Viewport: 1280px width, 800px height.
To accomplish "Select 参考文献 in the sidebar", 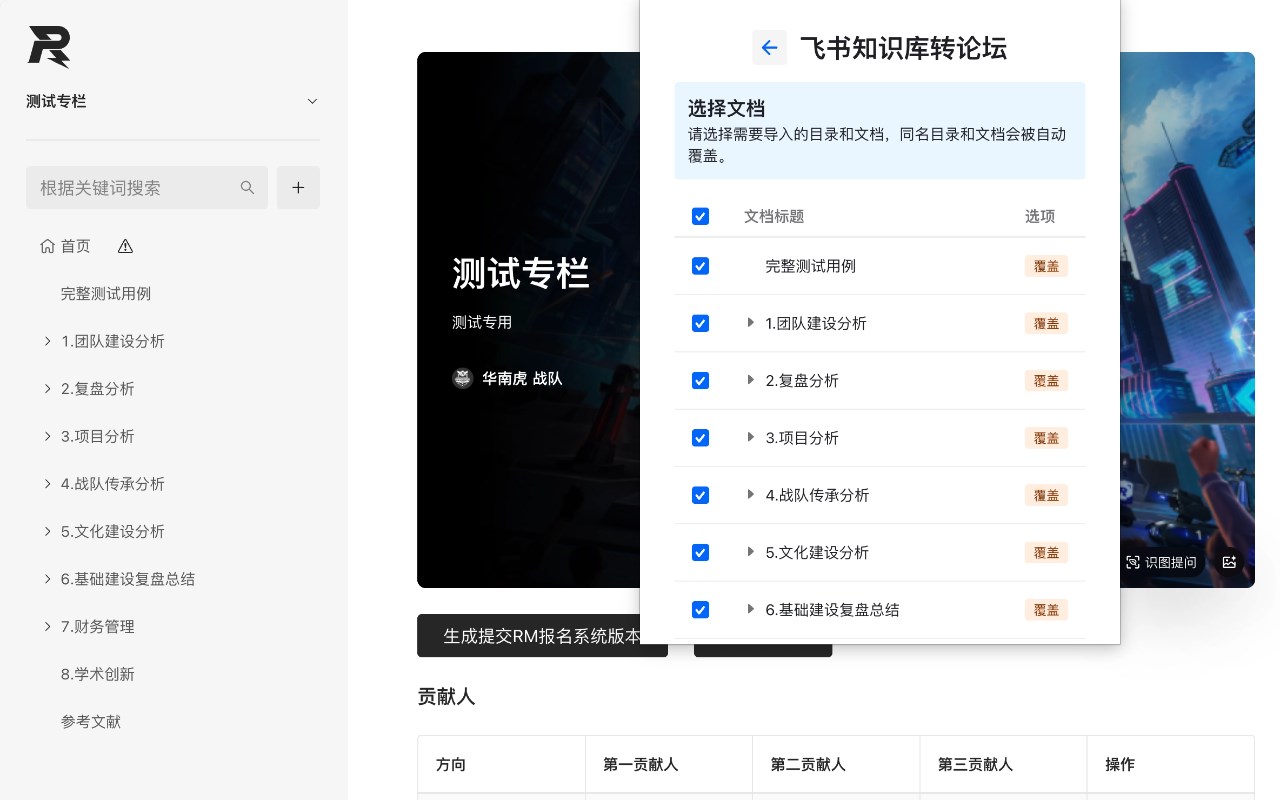I will pos(90,721).
